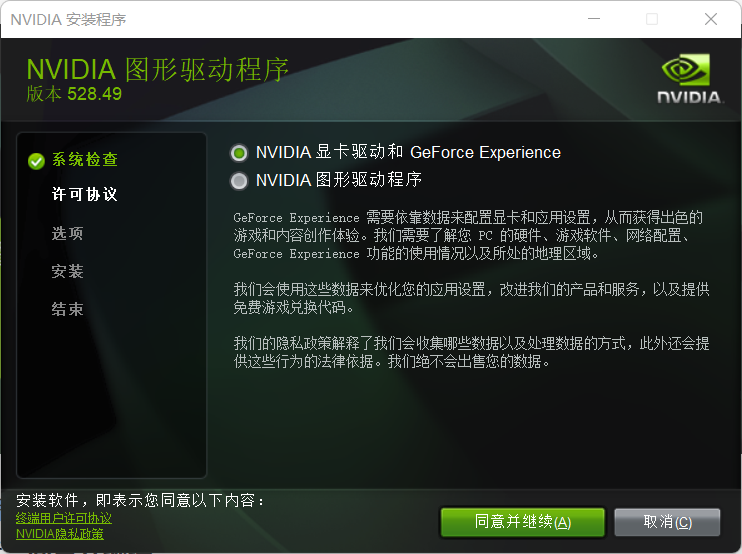Click the 系统检查 step in sidebar

click(85, 159)
